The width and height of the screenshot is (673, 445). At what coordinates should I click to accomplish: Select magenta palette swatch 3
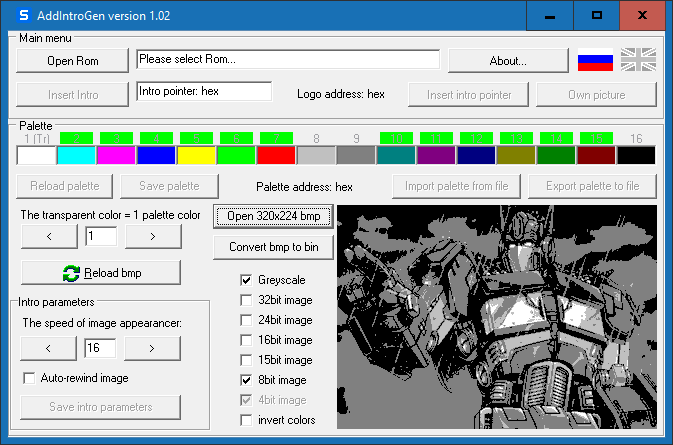pyautogui.click(x=116, y=155)
